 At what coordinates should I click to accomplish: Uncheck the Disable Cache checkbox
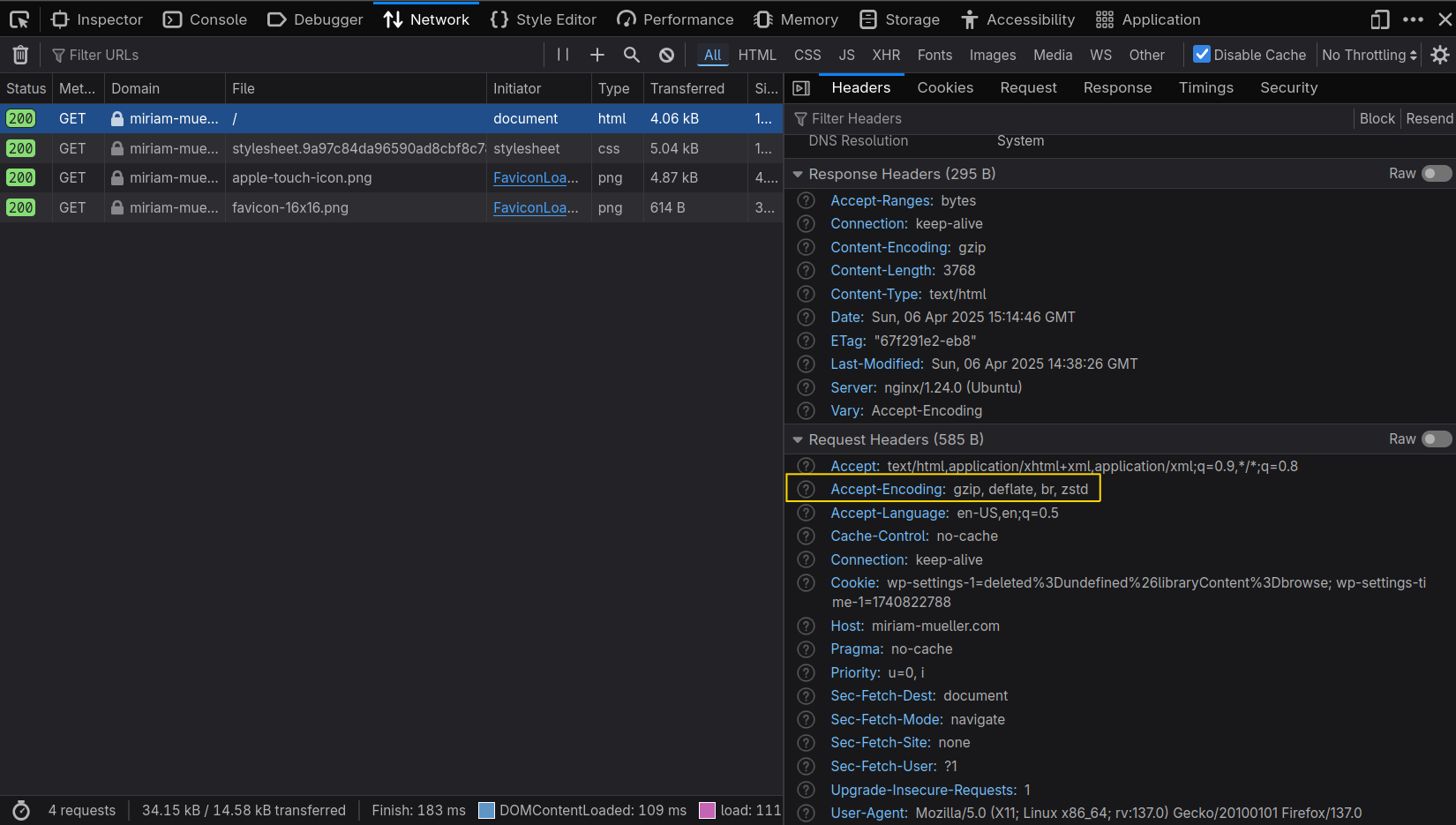coord(1201,54)
